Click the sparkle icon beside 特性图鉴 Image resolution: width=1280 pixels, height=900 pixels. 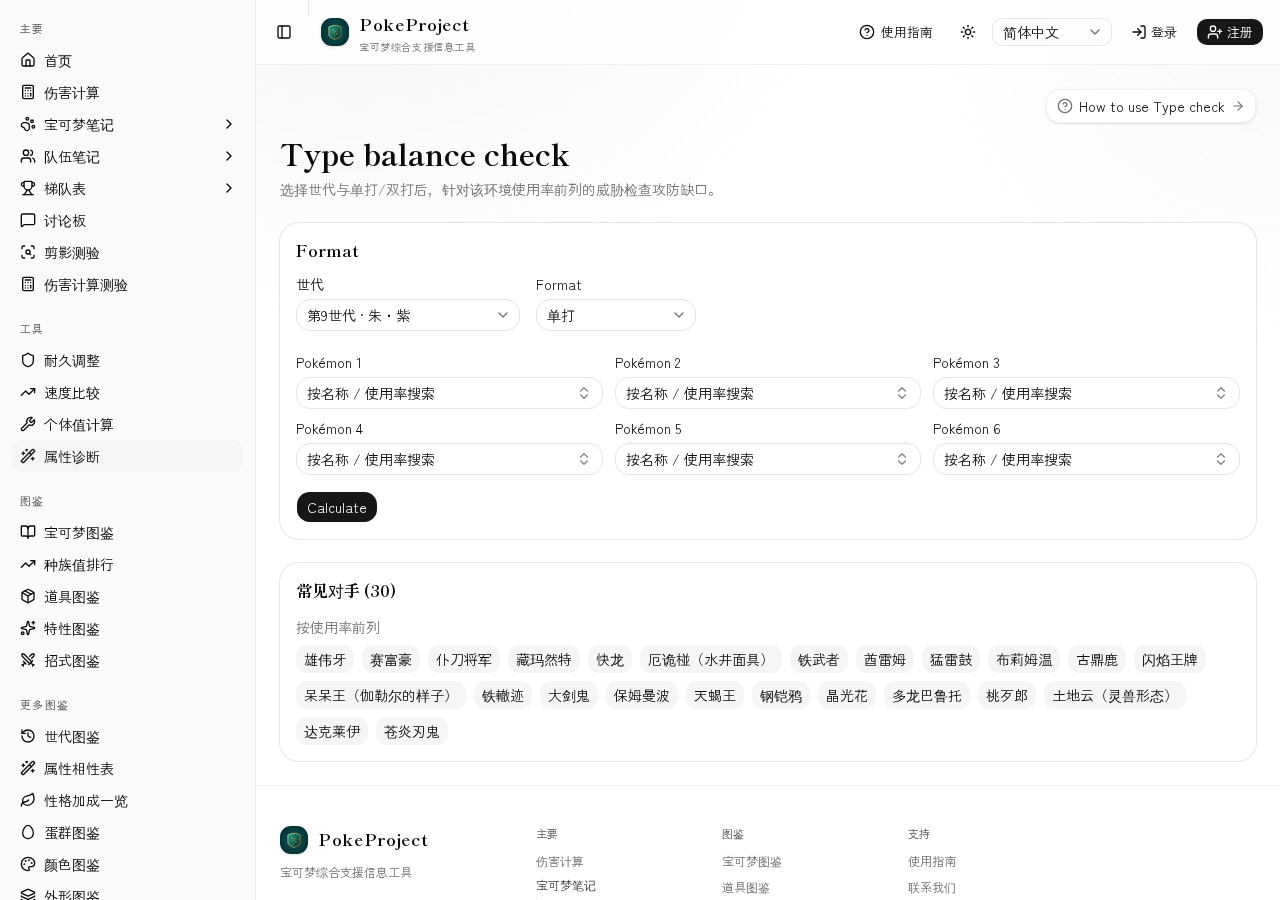(x=28, y=628)
